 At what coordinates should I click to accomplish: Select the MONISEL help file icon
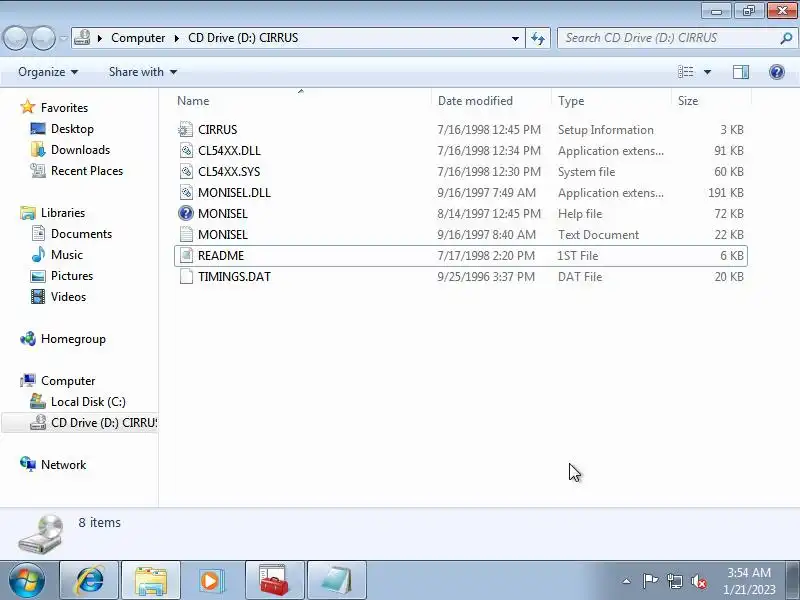tap(186, 213)
